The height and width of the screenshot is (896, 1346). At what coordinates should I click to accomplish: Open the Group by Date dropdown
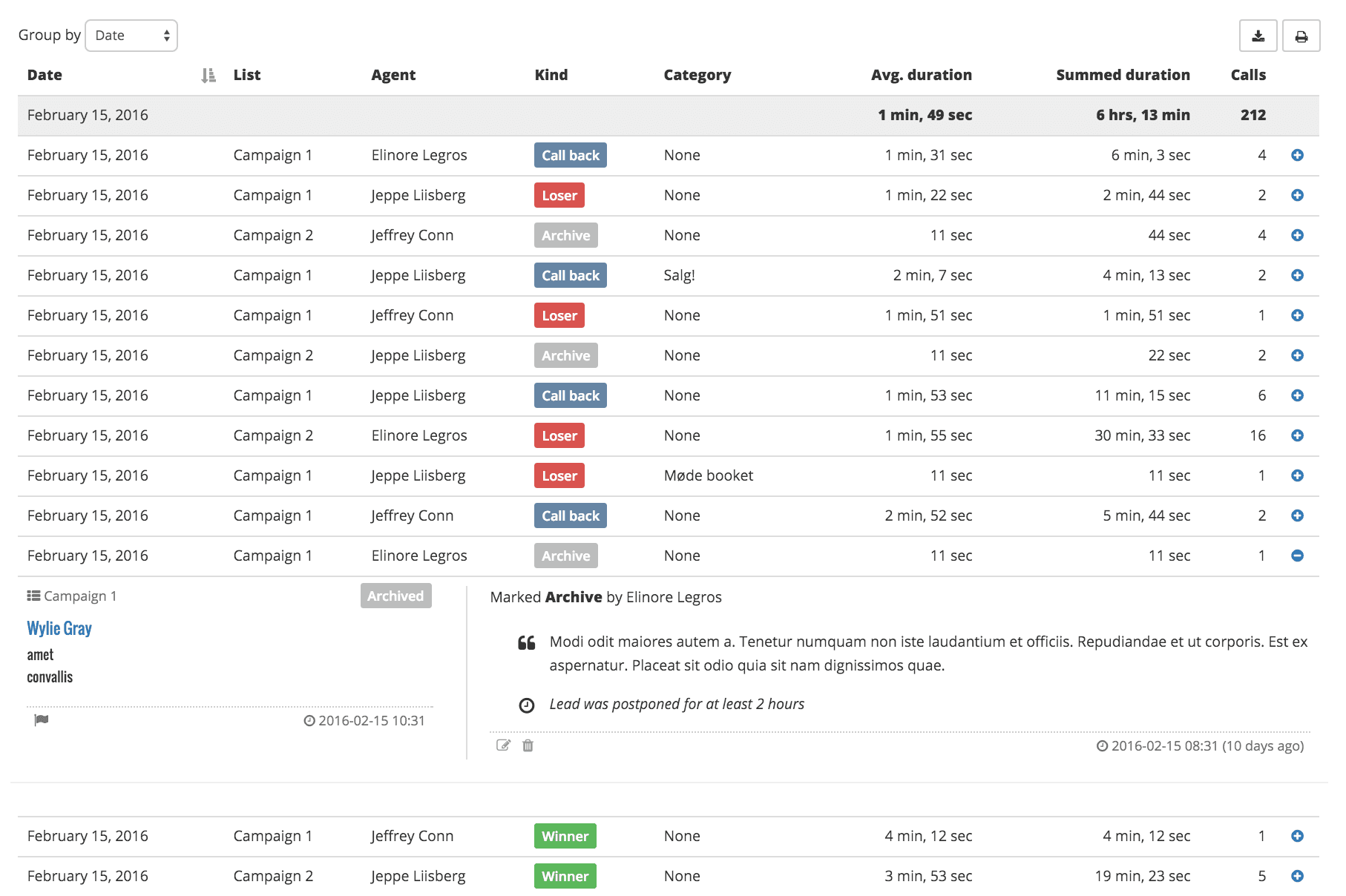point(131,36)
